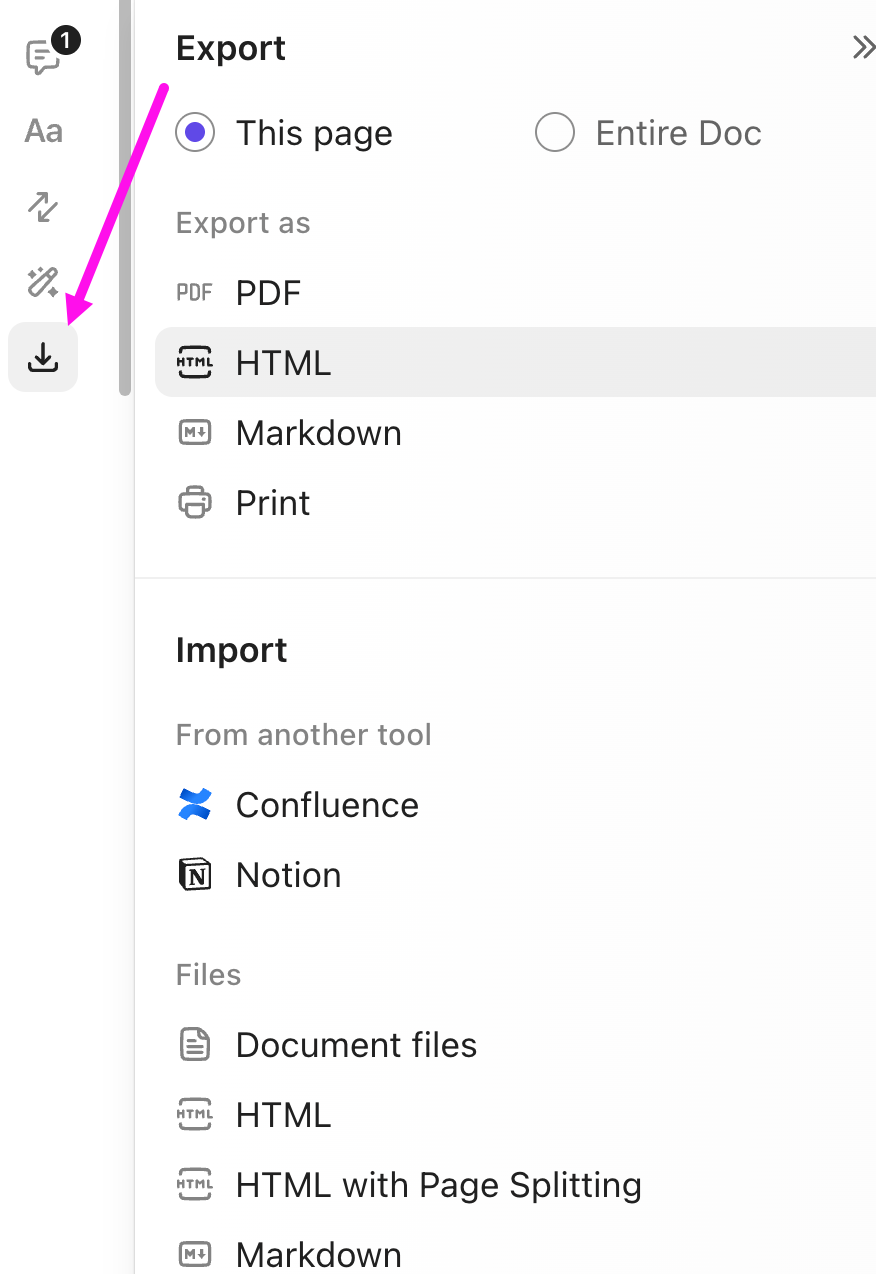The height and width of the screenshot is (1274, 876).
Task: Click the HTML with Page Splitting icon
Action: click(195, 1185)
